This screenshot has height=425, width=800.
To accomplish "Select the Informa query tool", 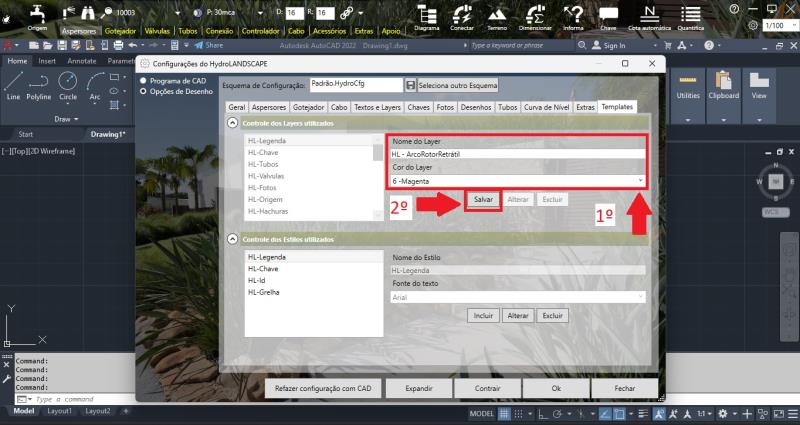I will [x=573, y=17].
